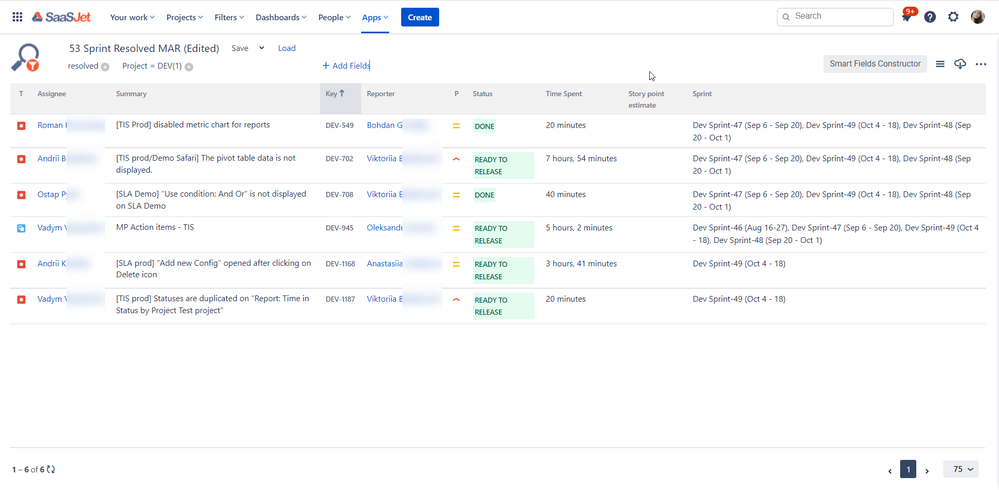
Task: Open the dropdown arrow next to Save
Action: [x=261, y=48]
